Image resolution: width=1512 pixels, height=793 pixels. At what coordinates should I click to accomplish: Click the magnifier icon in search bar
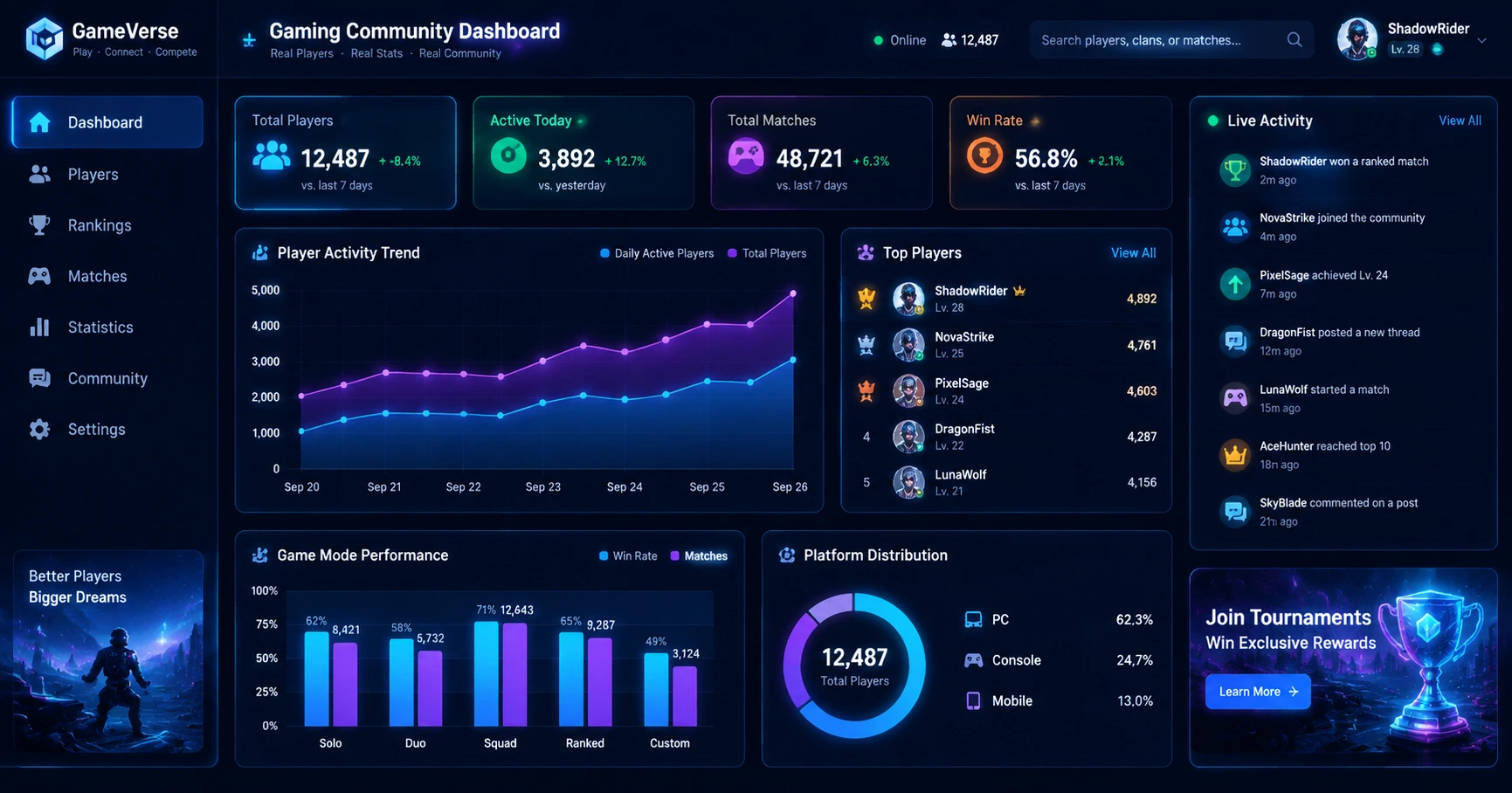point(1295,39)
